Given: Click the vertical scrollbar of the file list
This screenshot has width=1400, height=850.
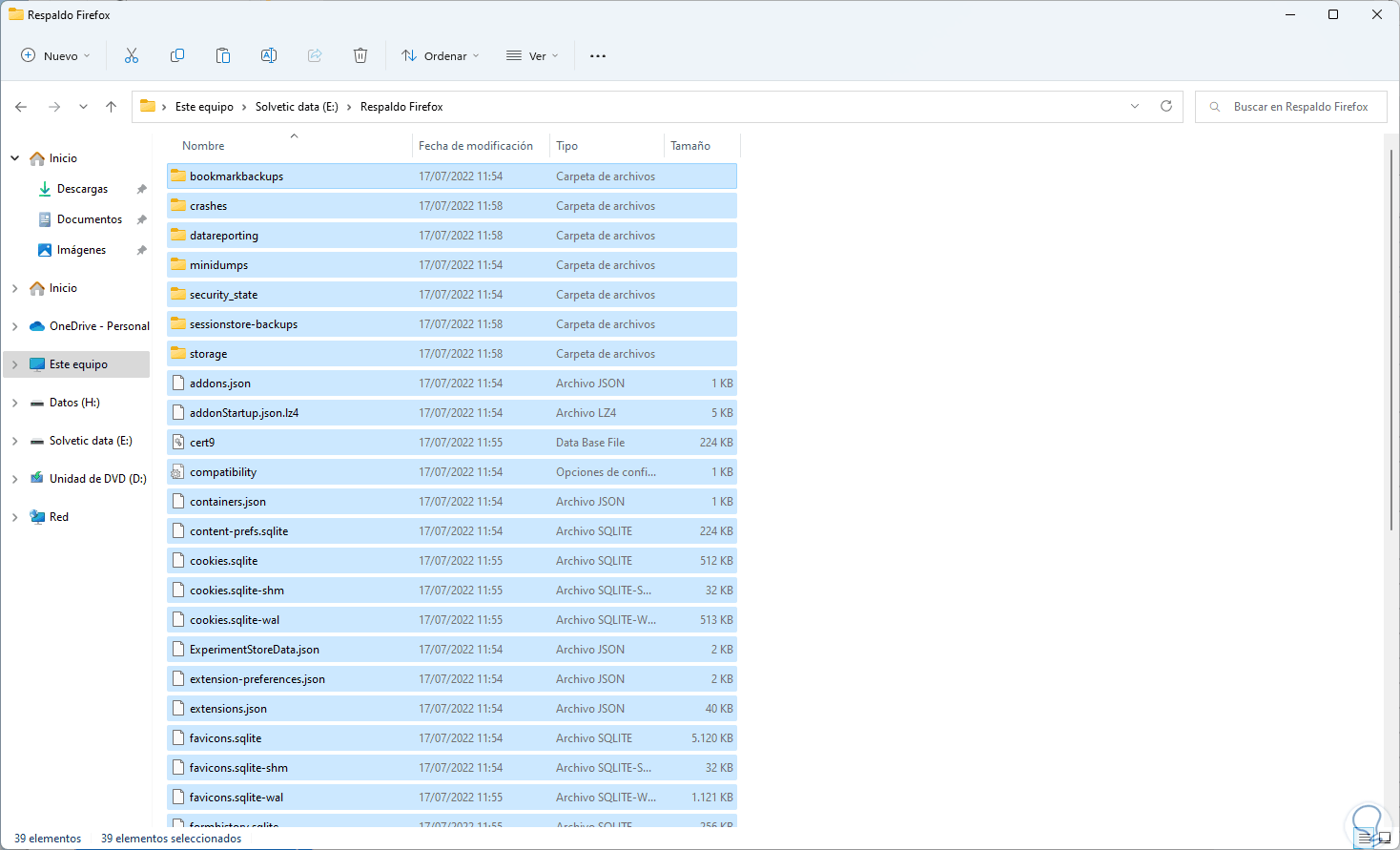Looking at the screenshot, I should point(1392,339).
